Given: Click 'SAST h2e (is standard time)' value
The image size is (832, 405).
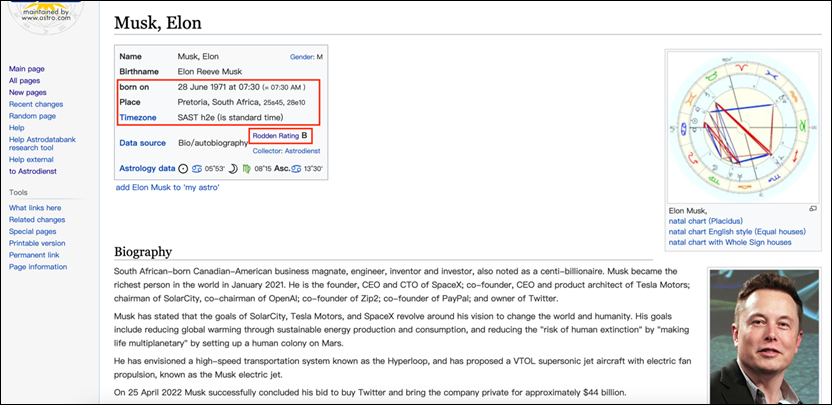Looking at the screenshot, I should (x=230, y=117).
